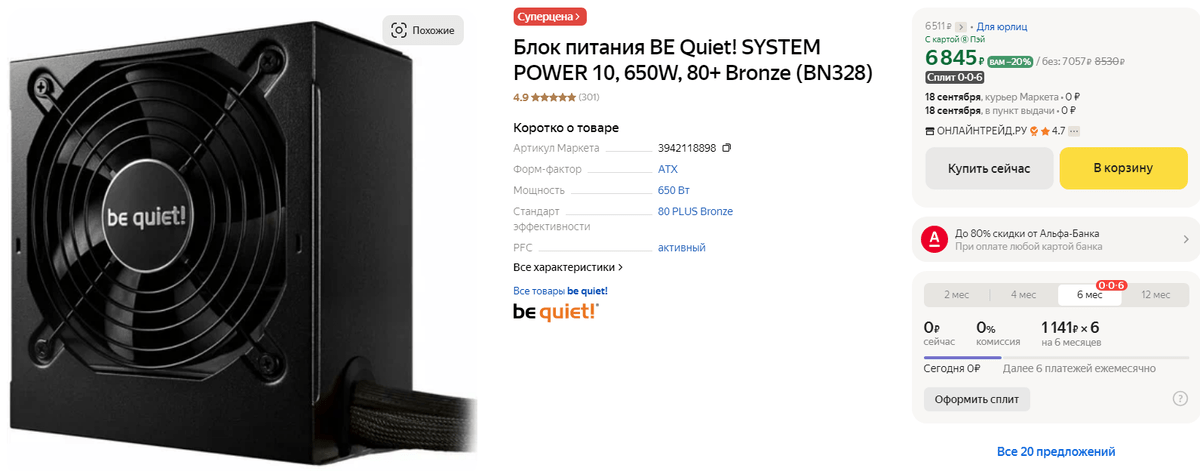Expand Все характеристики
Screen dimensions: 1200x471
568,268
